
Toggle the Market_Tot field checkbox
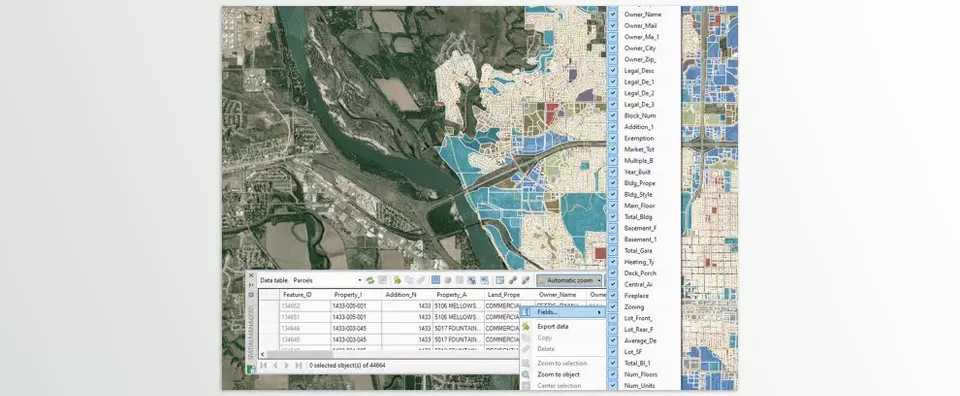click(613, 149)
